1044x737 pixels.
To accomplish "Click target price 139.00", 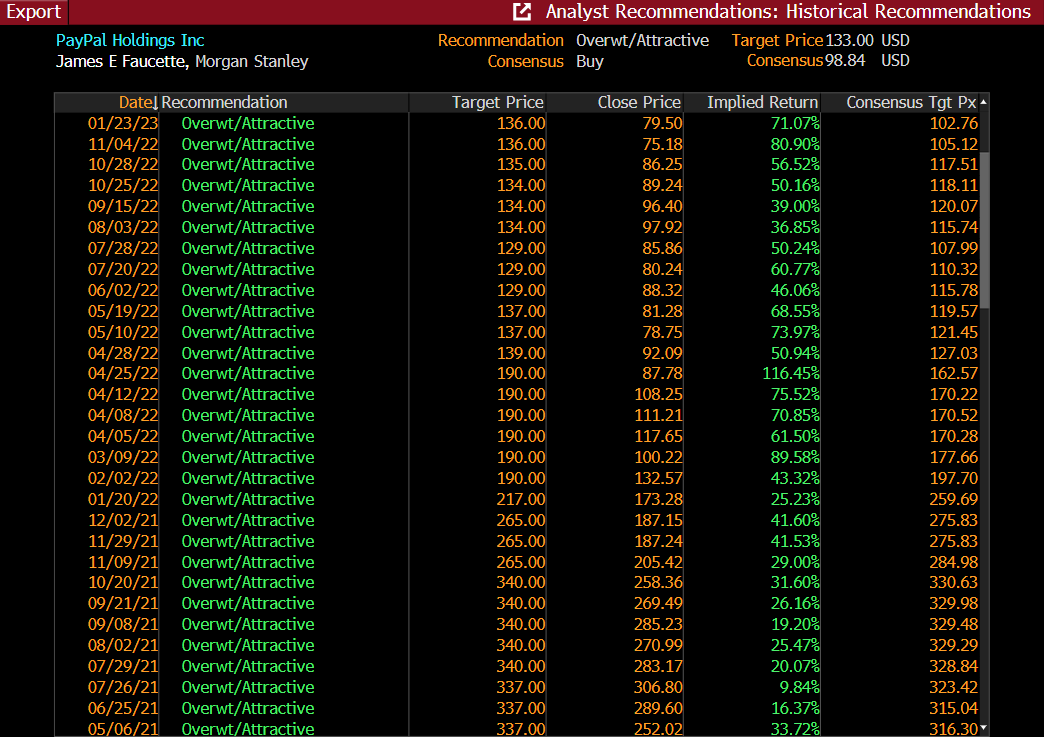I will 521,354.
